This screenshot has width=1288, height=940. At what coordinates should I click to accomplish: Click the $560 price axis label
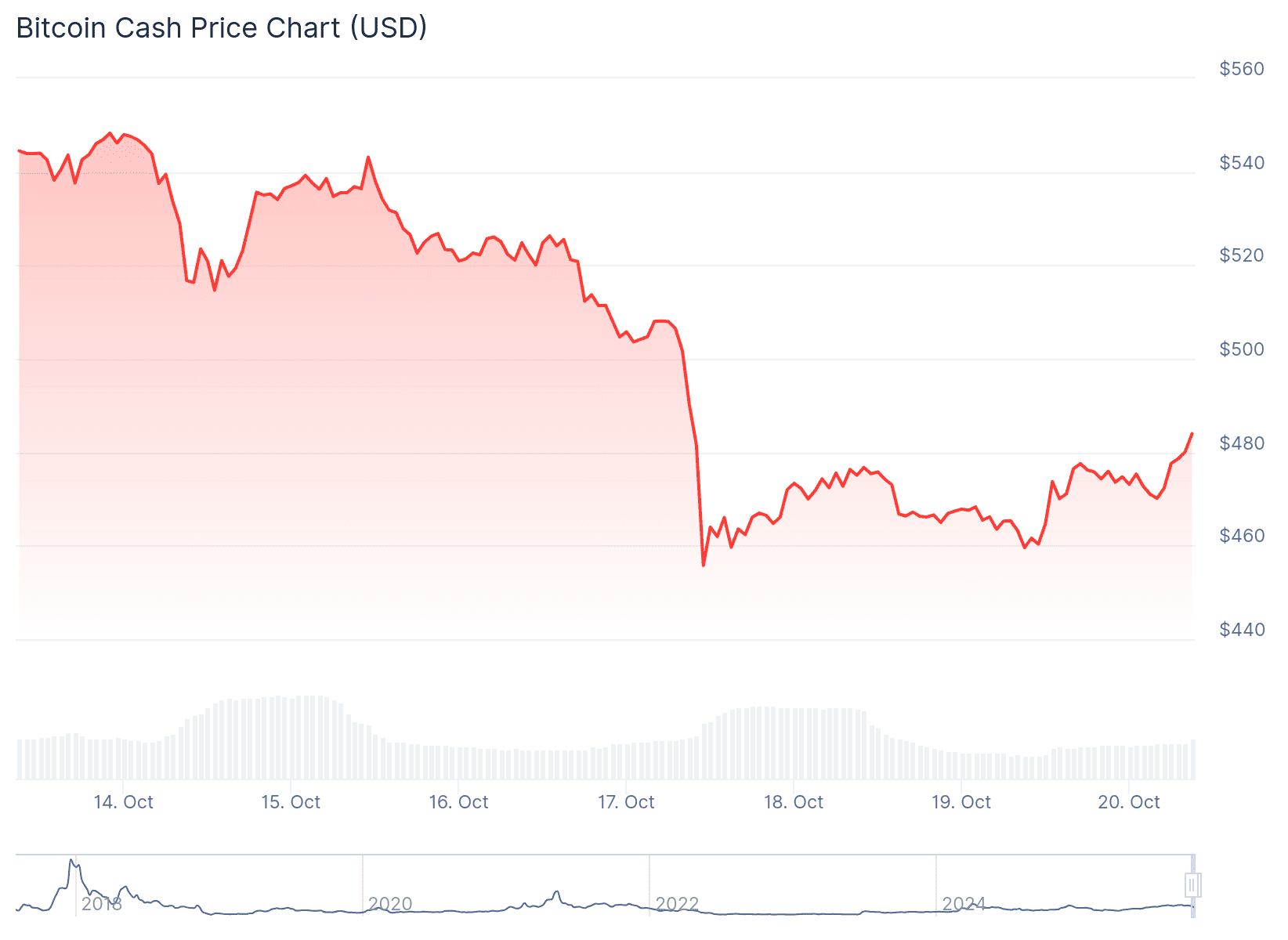point(1242,69)
